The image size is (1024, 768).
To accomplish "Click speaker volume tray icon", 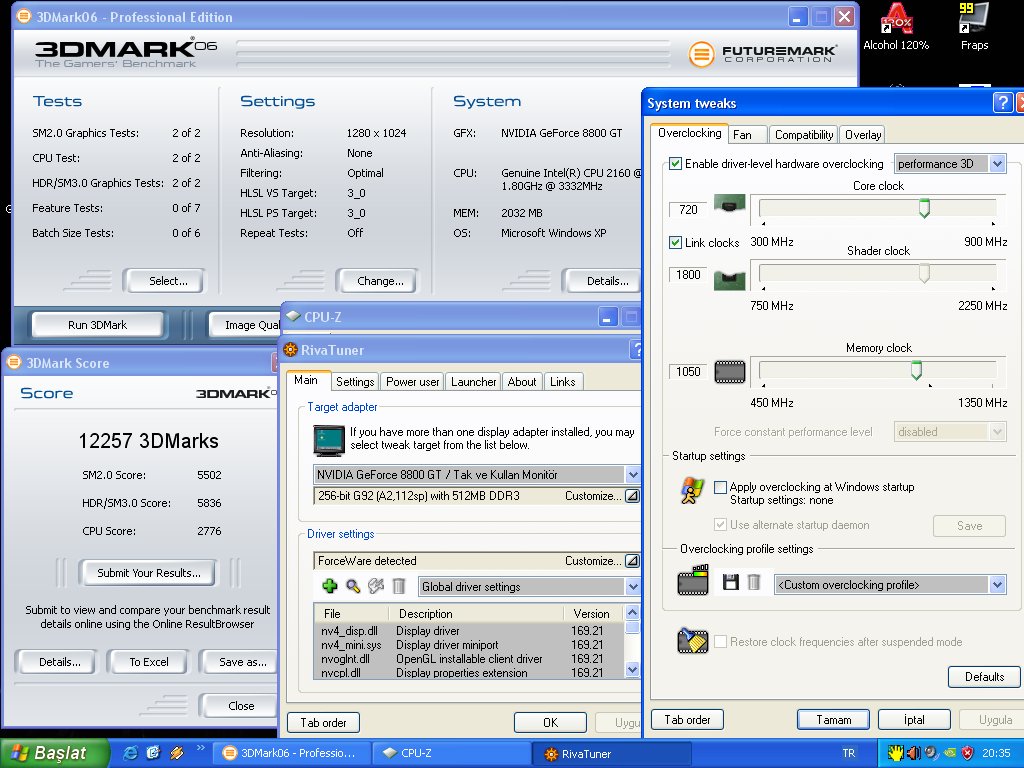I will [913, 753].
